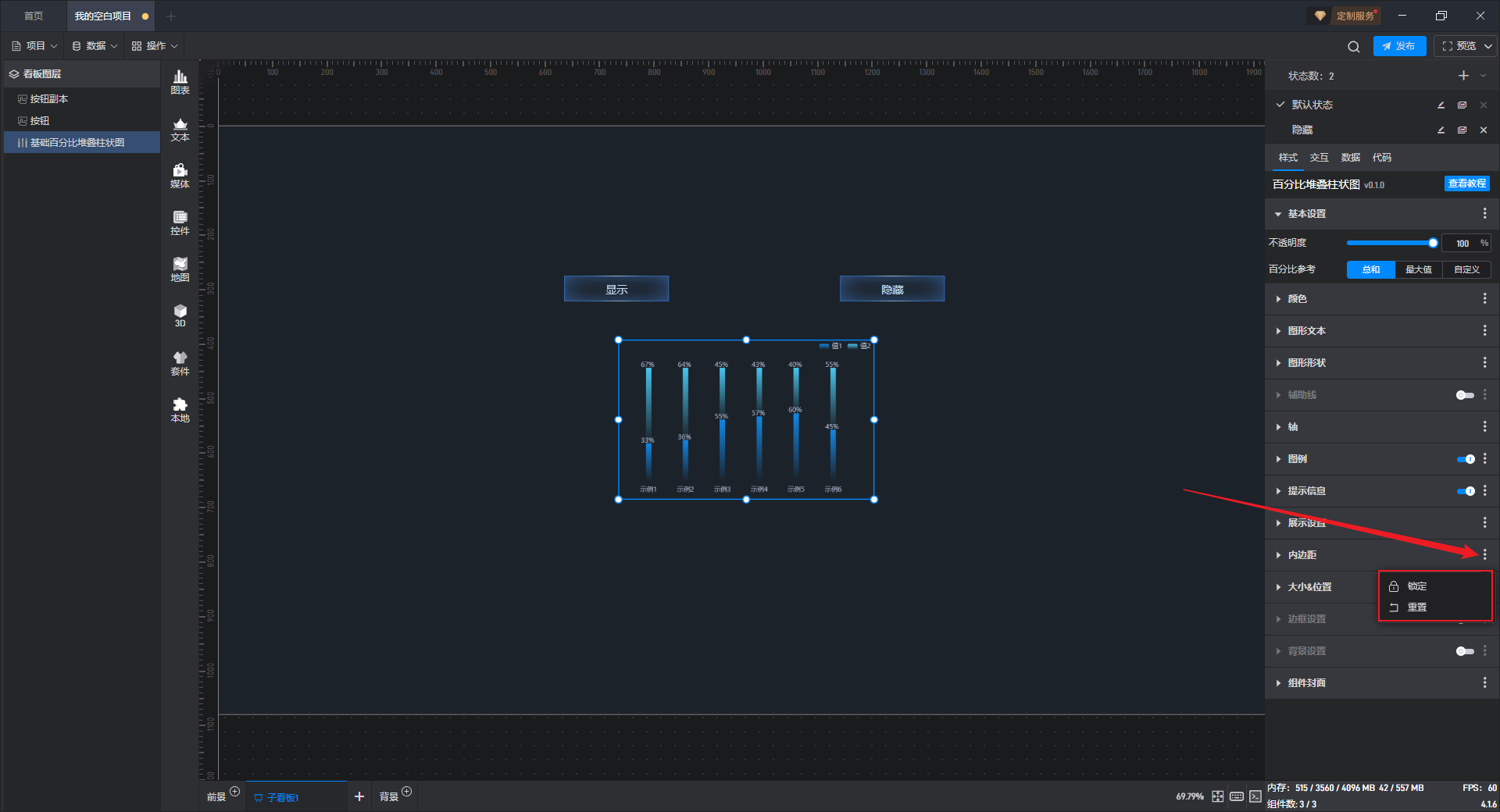Click the search magnifier icon
The height and width of the screenshot is (812, 1500).
tap(1353, 47)
